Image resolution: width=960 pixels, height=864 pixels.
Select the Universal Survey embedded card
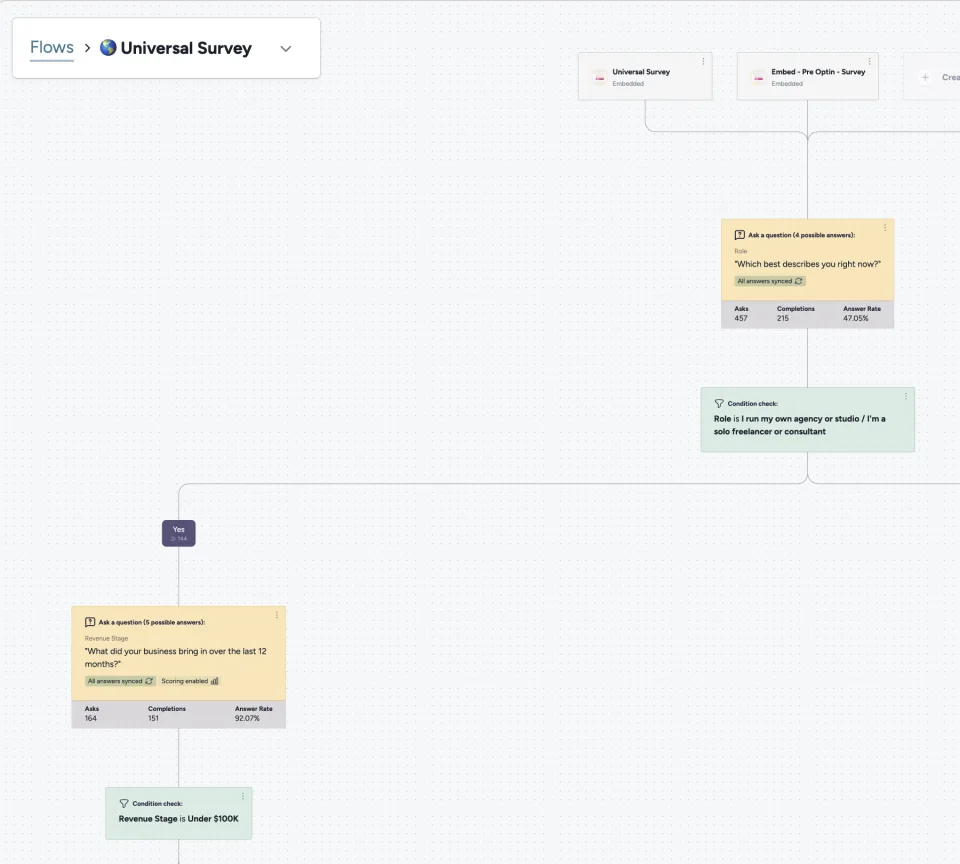click(645, 77)
